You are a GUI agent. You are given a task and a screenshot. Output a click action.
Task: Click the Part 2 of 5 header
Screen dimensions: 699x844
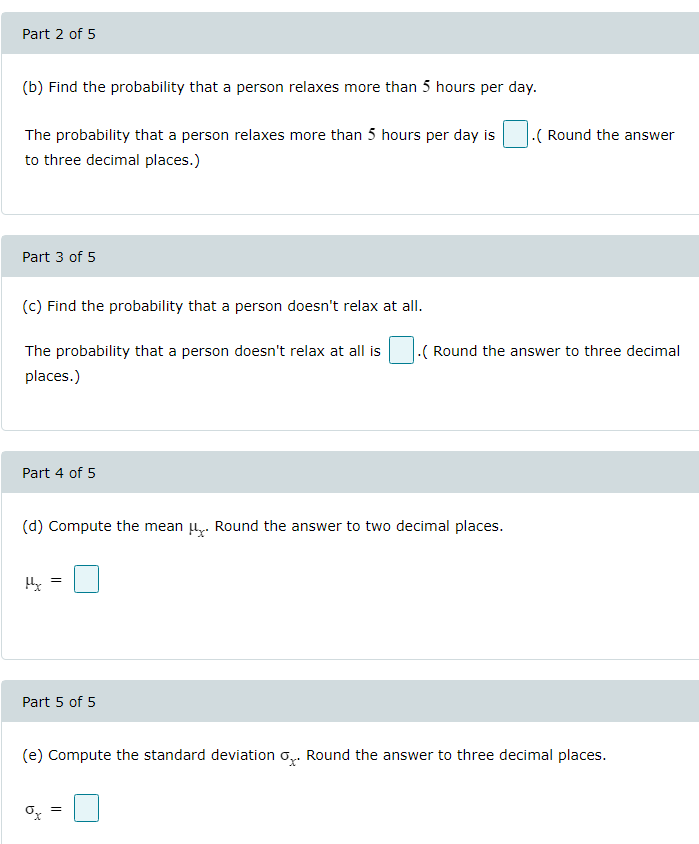[58, 33]
